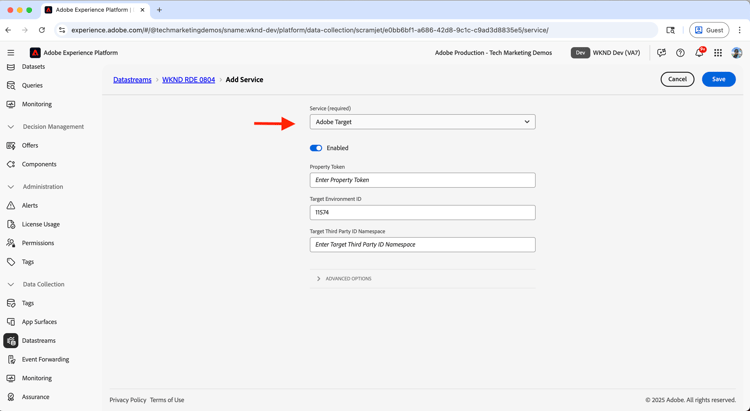This screenshot has width=750, height=411.
Task: Open the user profile avatar
Action: click(x=737, y=53)
